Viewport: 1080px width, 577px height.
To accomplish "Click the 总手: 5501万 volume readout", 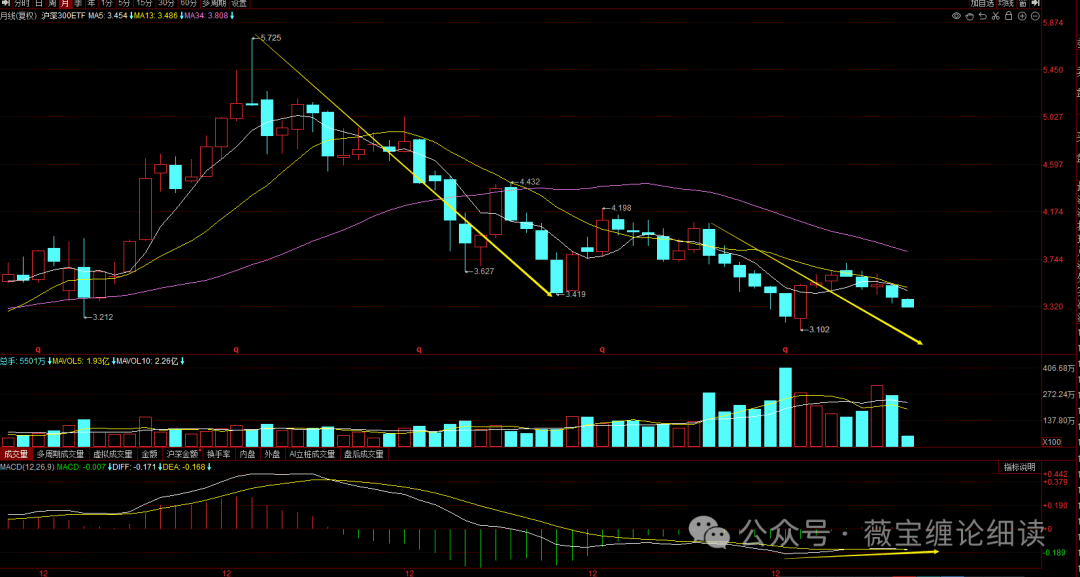I will tap(23, 361).
